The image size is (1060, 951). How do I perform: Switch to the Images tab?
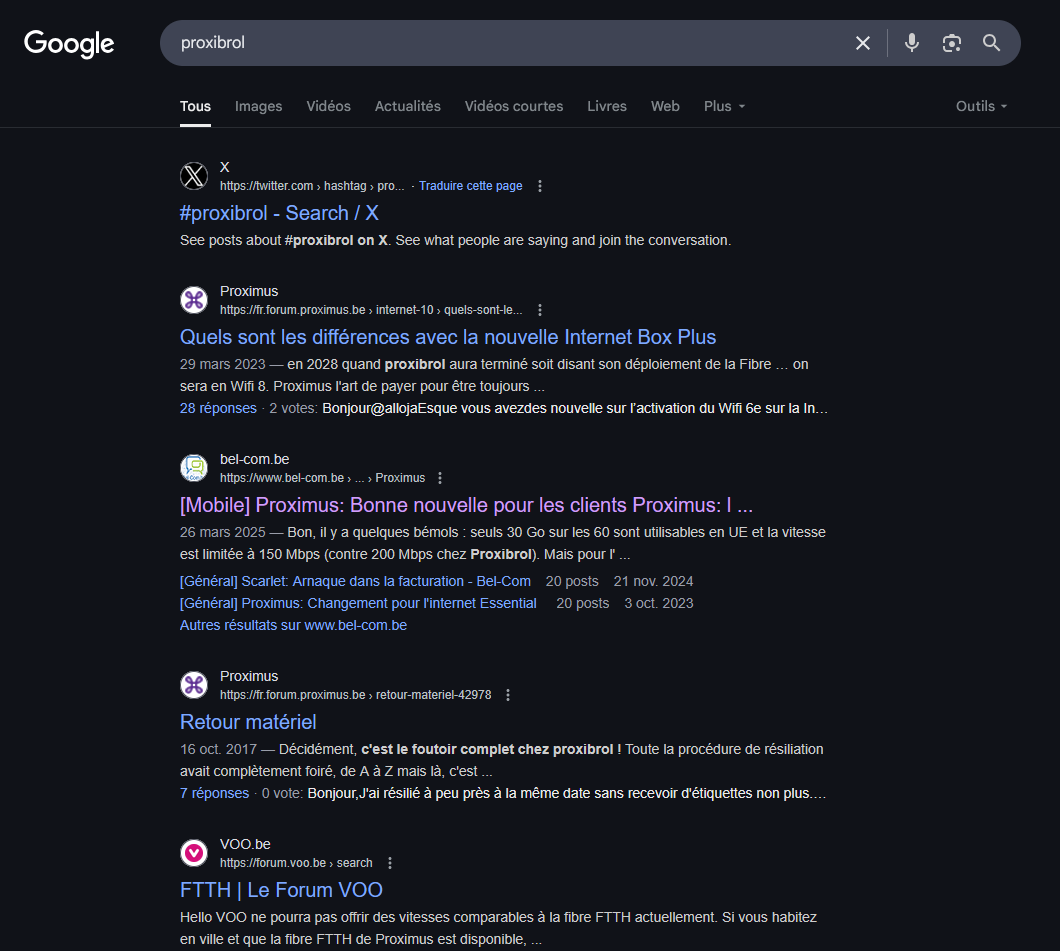(x=258, y=106)
